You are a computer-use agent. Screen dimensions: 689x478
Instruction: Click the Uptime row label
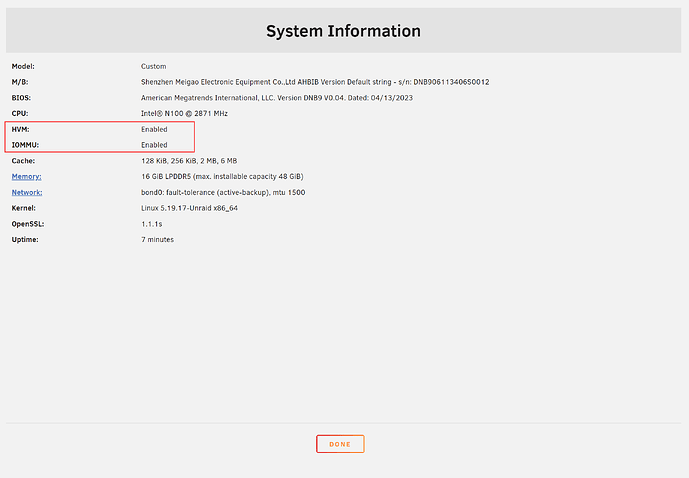(25, 240)
